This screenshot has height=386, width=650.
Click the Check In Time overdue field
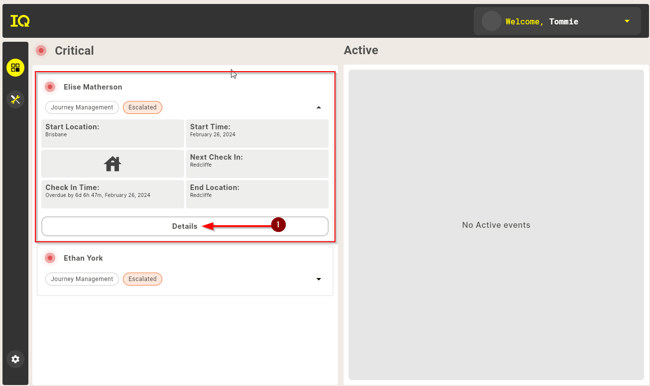[x=112, y=194]
